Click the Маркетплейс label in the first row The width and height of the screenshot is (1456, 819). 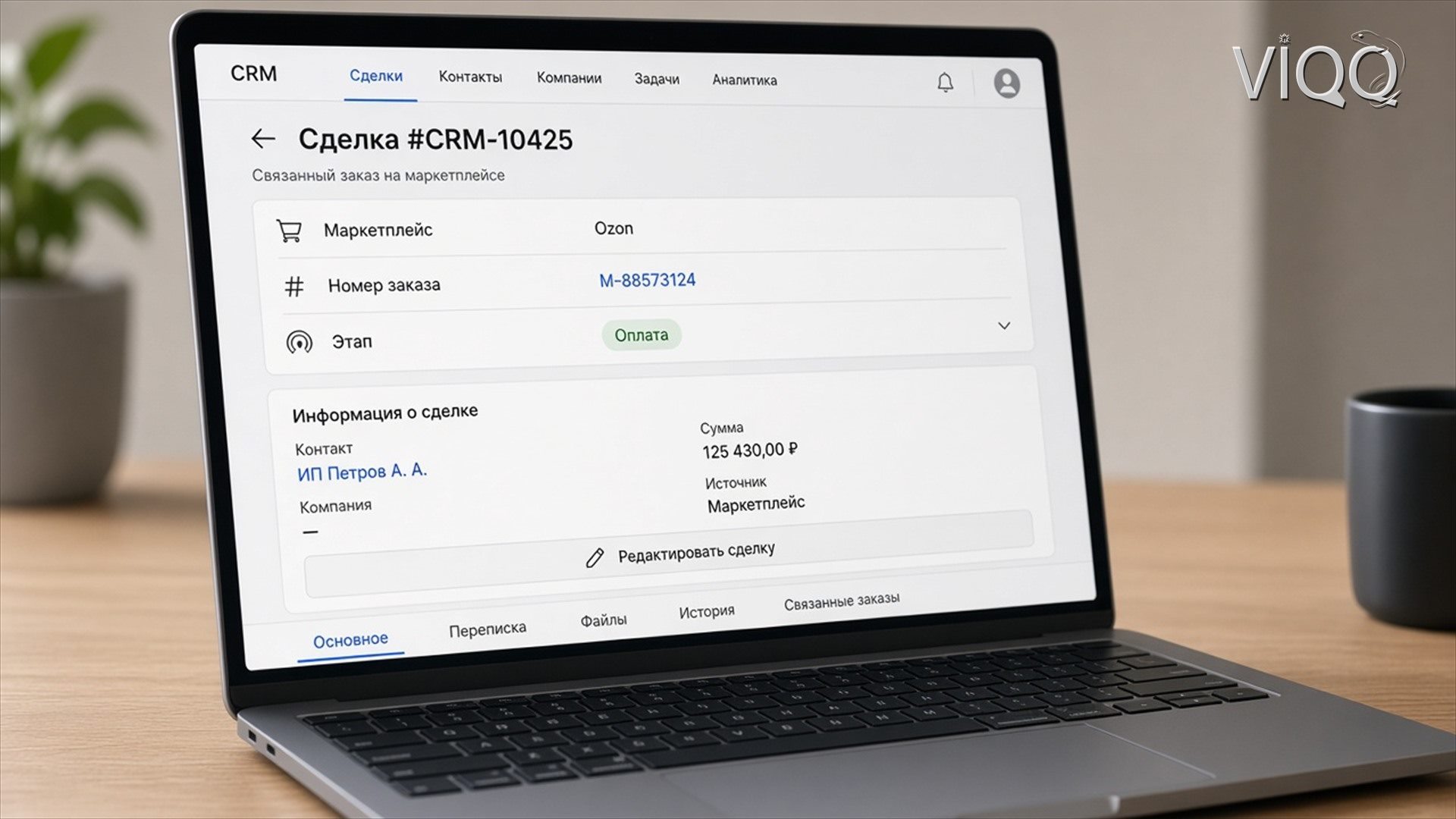click(378, 230)
